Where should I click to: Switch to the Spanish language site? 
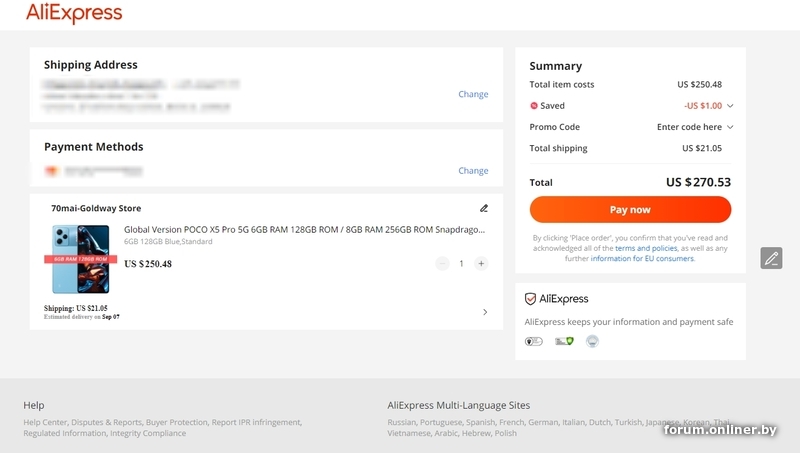[480, 422]
